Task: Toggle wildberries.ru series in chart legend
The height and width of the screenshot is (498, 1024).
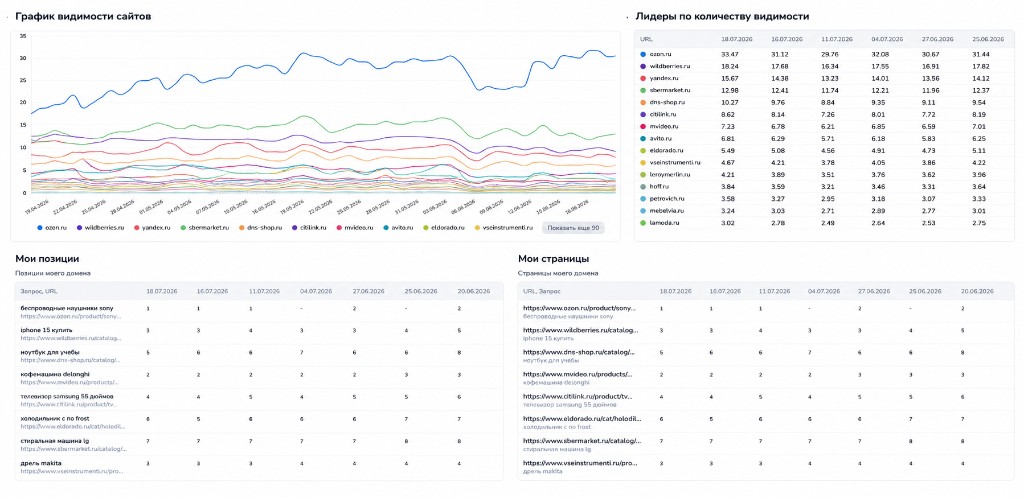Action: click(x=100, y=228)
